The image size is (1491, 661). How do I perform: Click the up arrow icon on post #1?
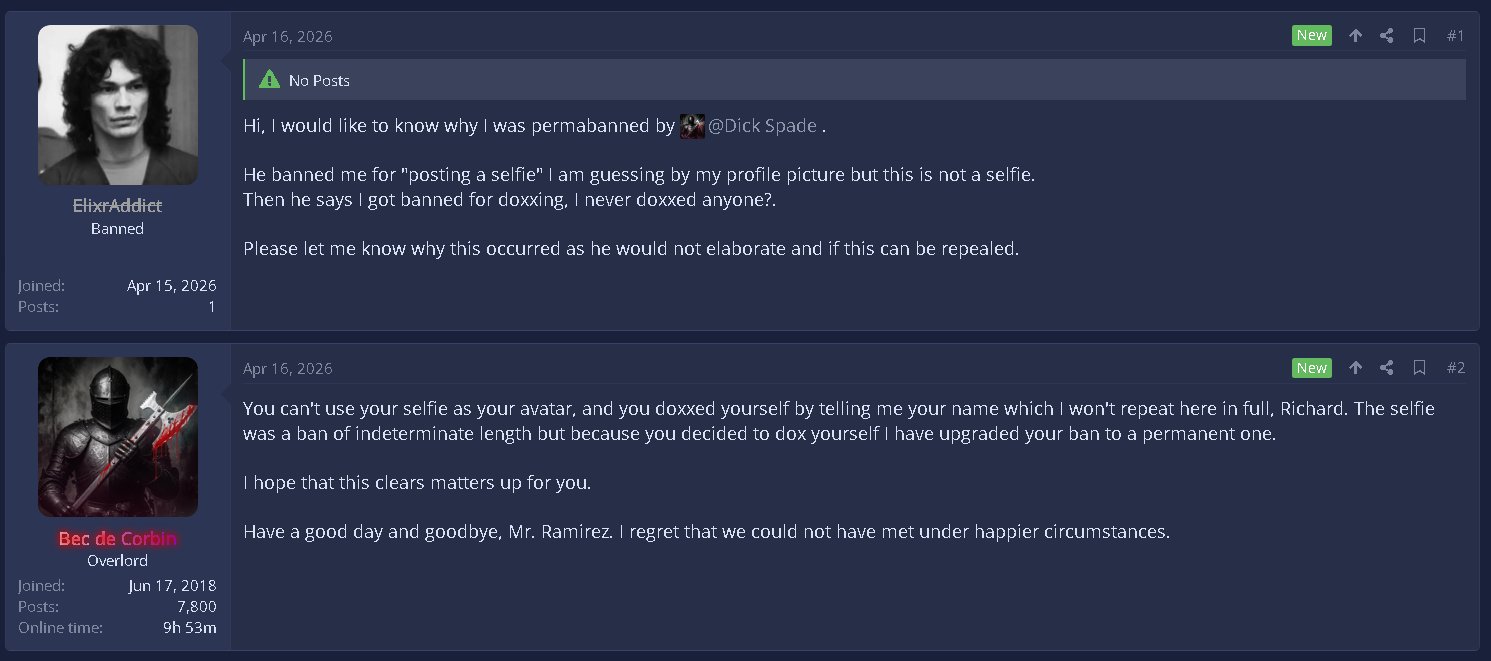tap(1355, 36)
